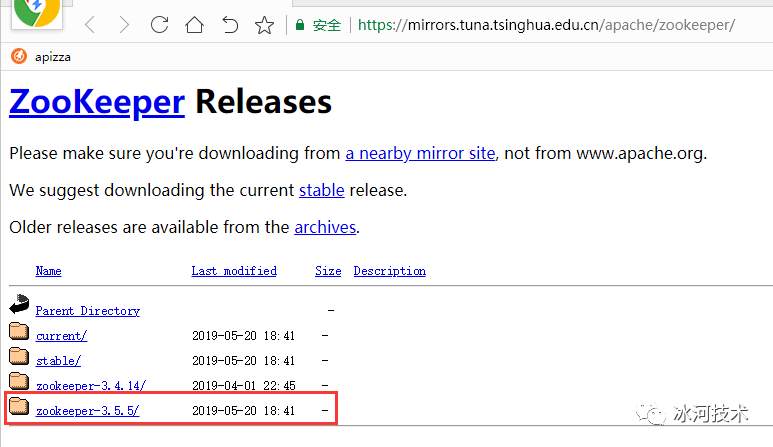Bookmark page with the star icon
Screen dimensions: 773x447
(x=264, y=25)
